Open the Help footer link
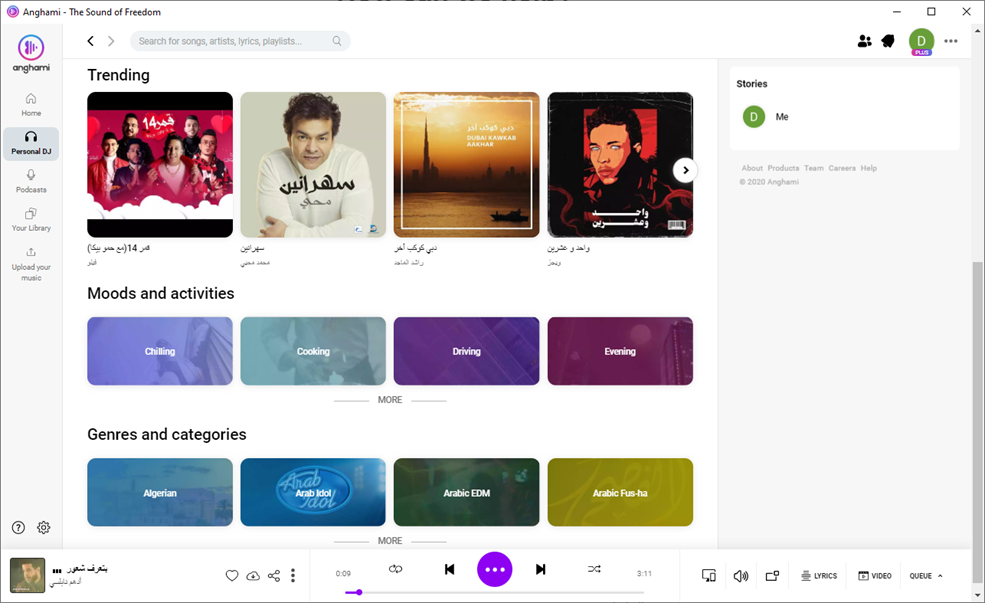The height and width of the screenshot is (603, 985). (868, 168)
